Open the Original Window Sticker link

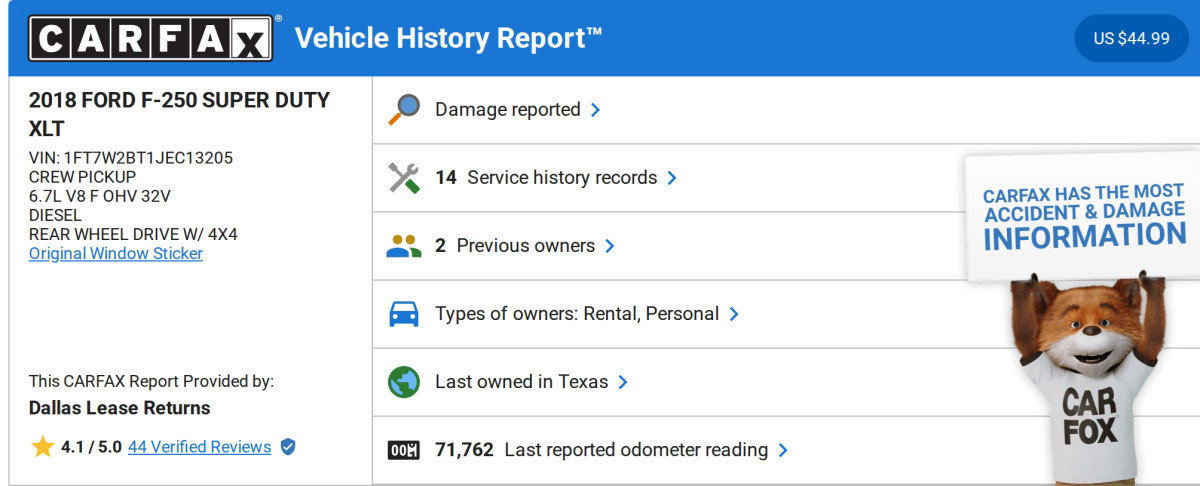click(116, 254)
